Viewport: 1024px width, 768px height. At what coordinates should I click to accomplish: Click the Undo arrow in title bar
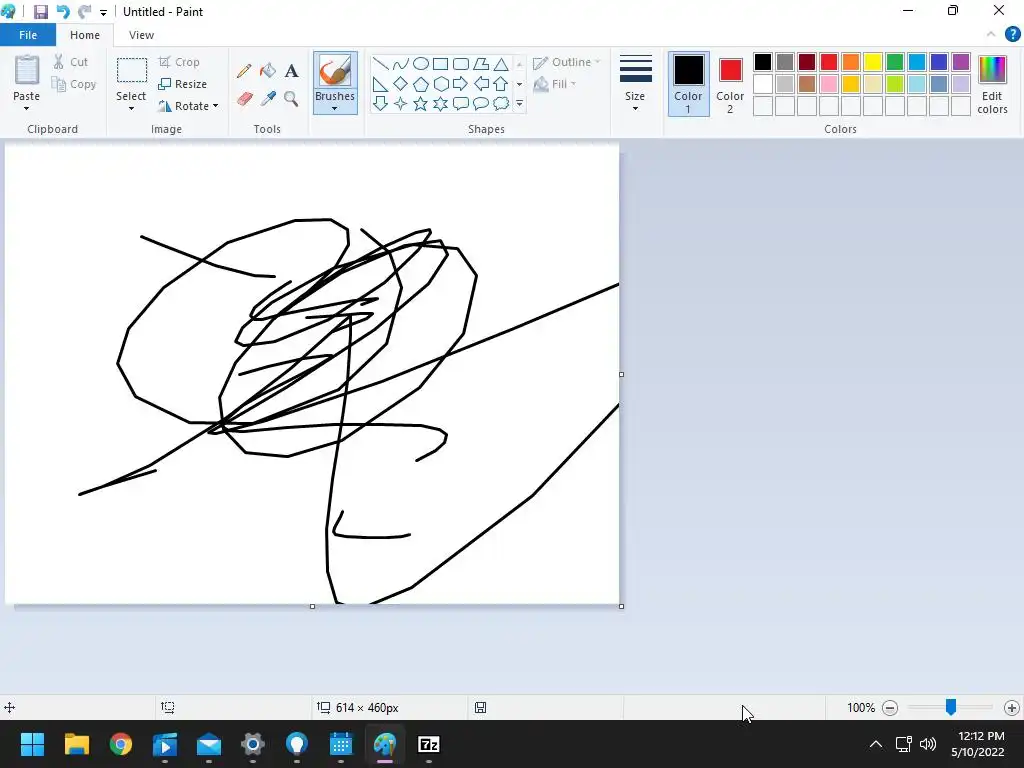click(63, 12)
